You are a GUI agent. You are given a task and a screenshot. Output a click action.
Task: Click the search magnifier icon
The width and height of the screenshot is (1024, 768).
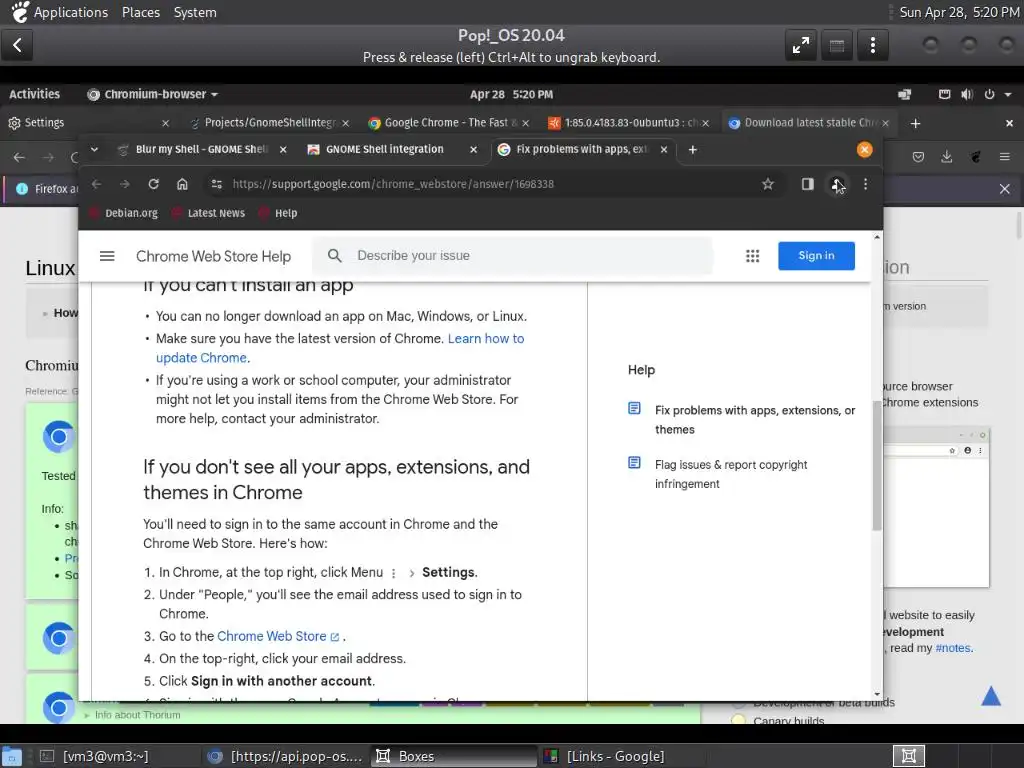click(334, 256)
